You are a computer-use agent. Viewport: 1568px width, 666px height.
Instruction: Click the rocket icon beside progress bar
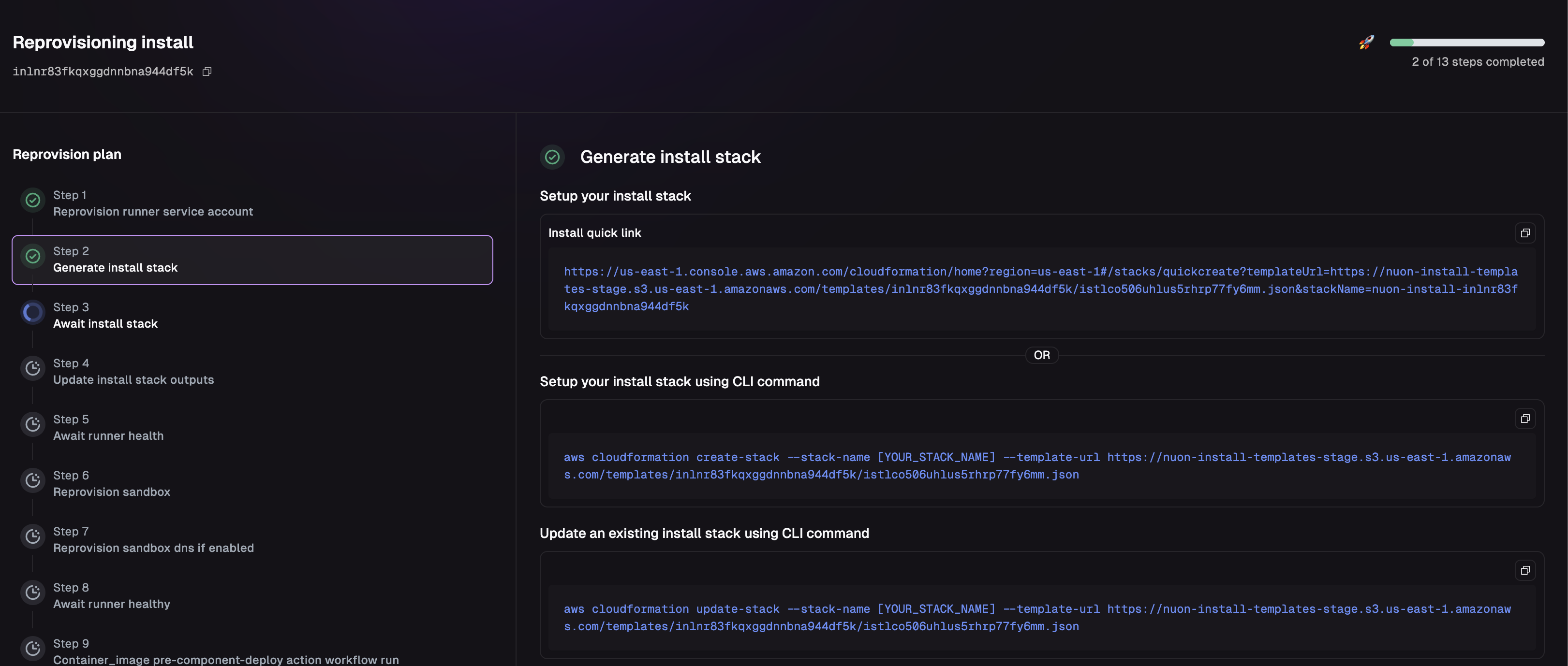point(1366,43)
